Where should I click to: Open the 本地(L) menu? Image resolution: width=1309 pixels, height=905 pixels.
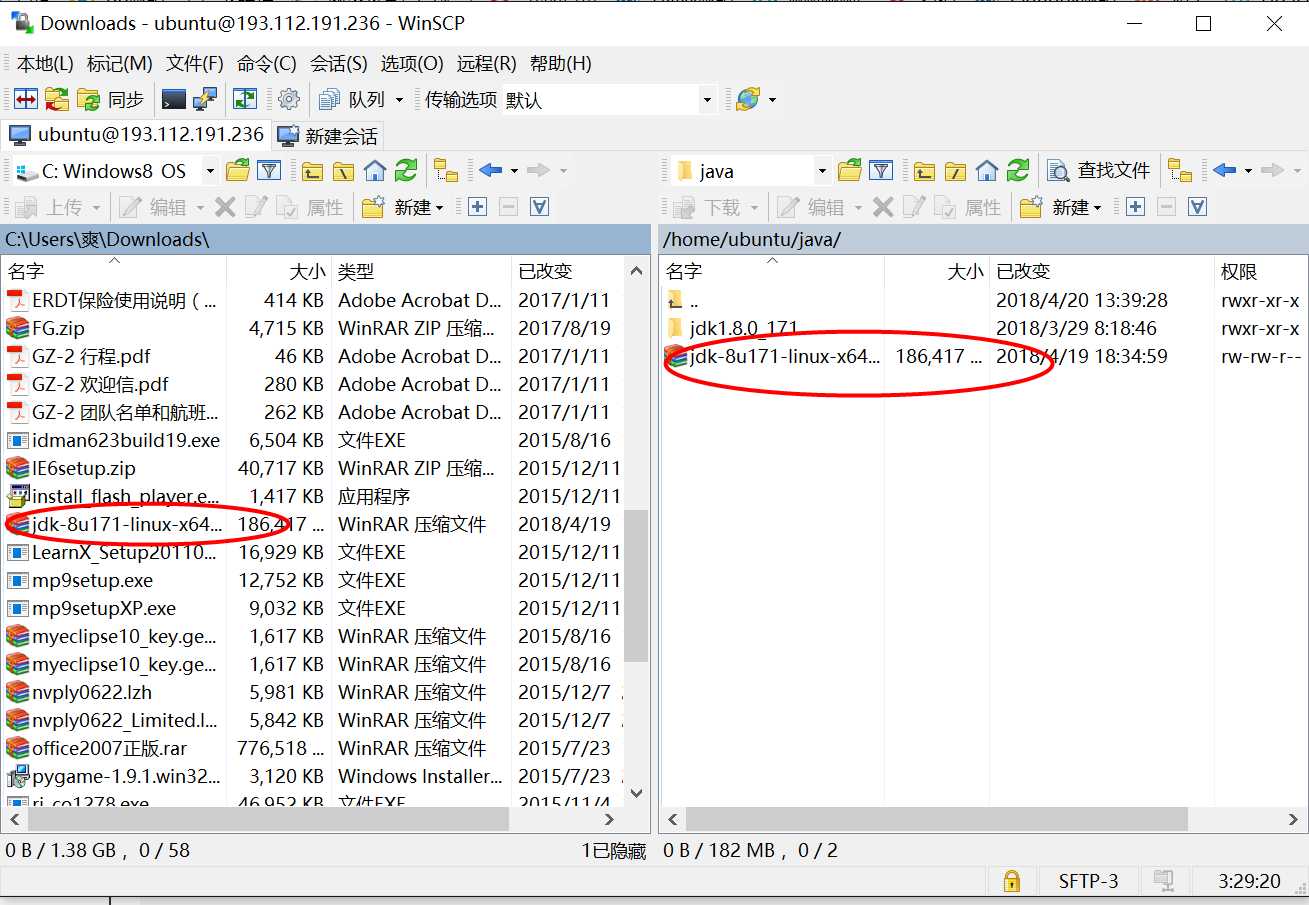(x=45, y=63)
